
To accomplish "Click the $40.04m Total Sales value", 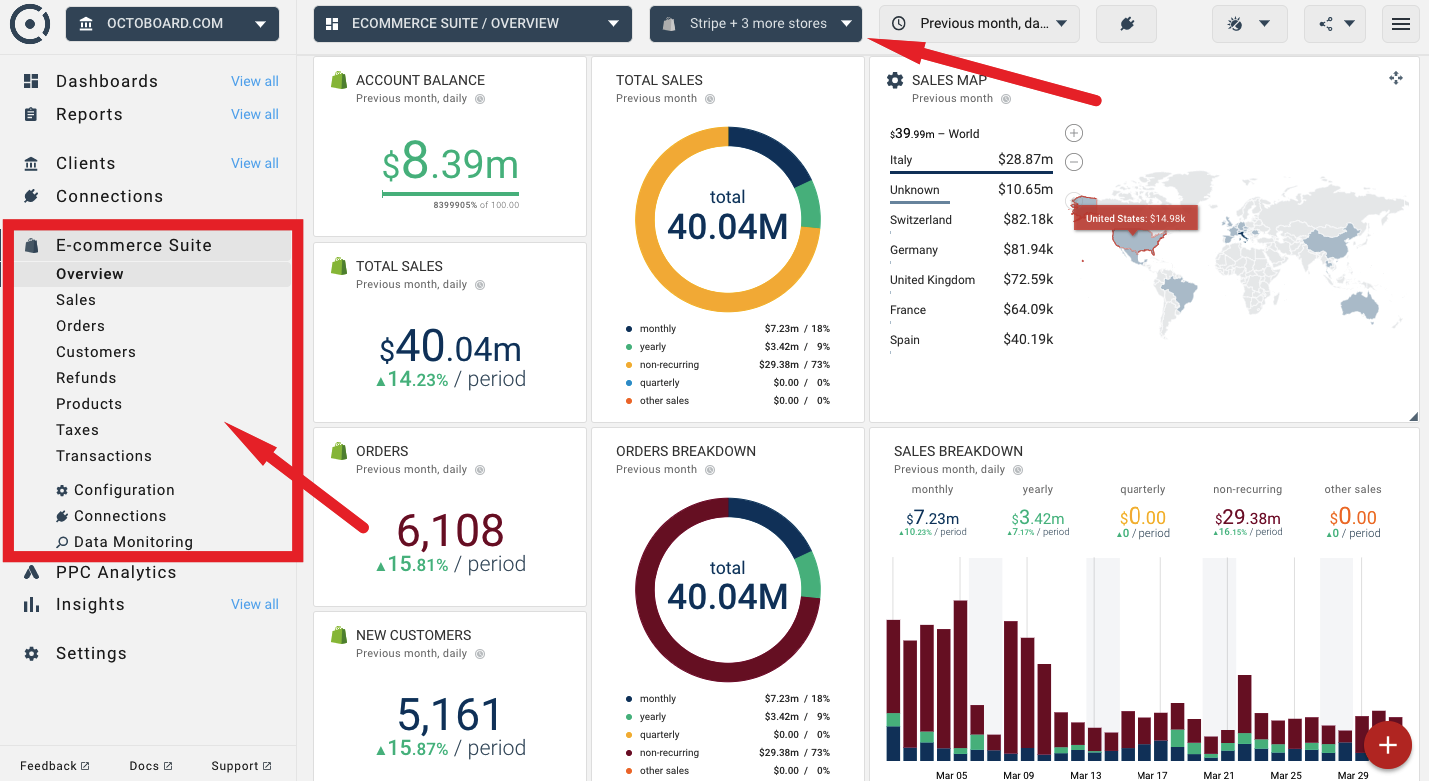I will point(450,348).
